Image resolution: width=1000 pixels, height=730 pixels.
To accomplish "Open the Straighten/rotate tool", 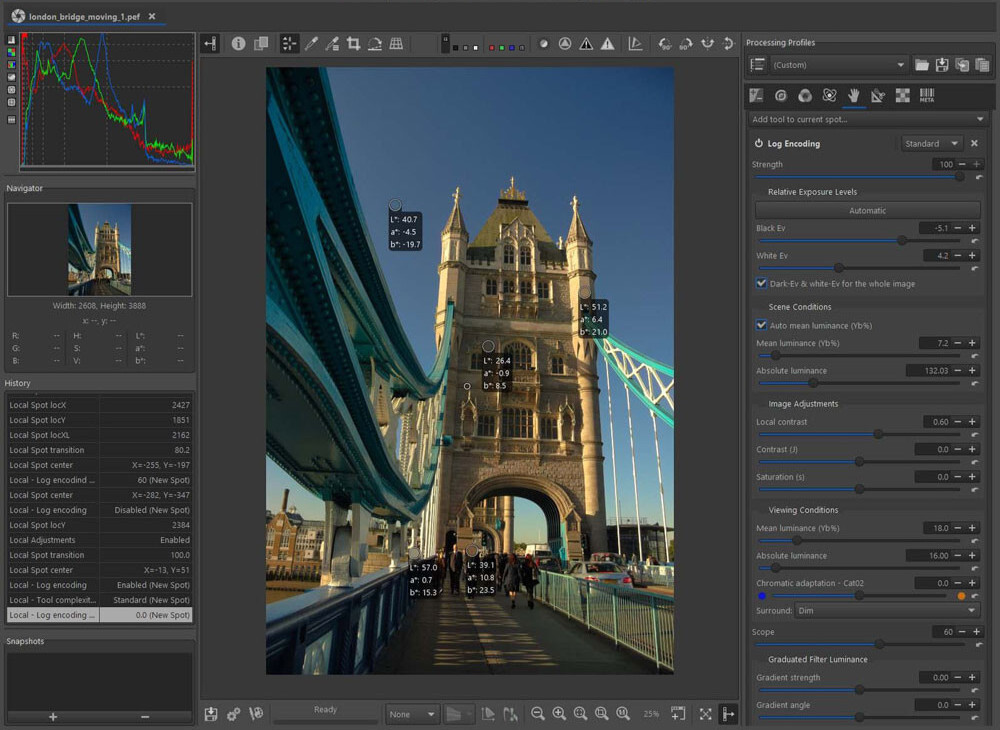I will [x=377, y=44].
